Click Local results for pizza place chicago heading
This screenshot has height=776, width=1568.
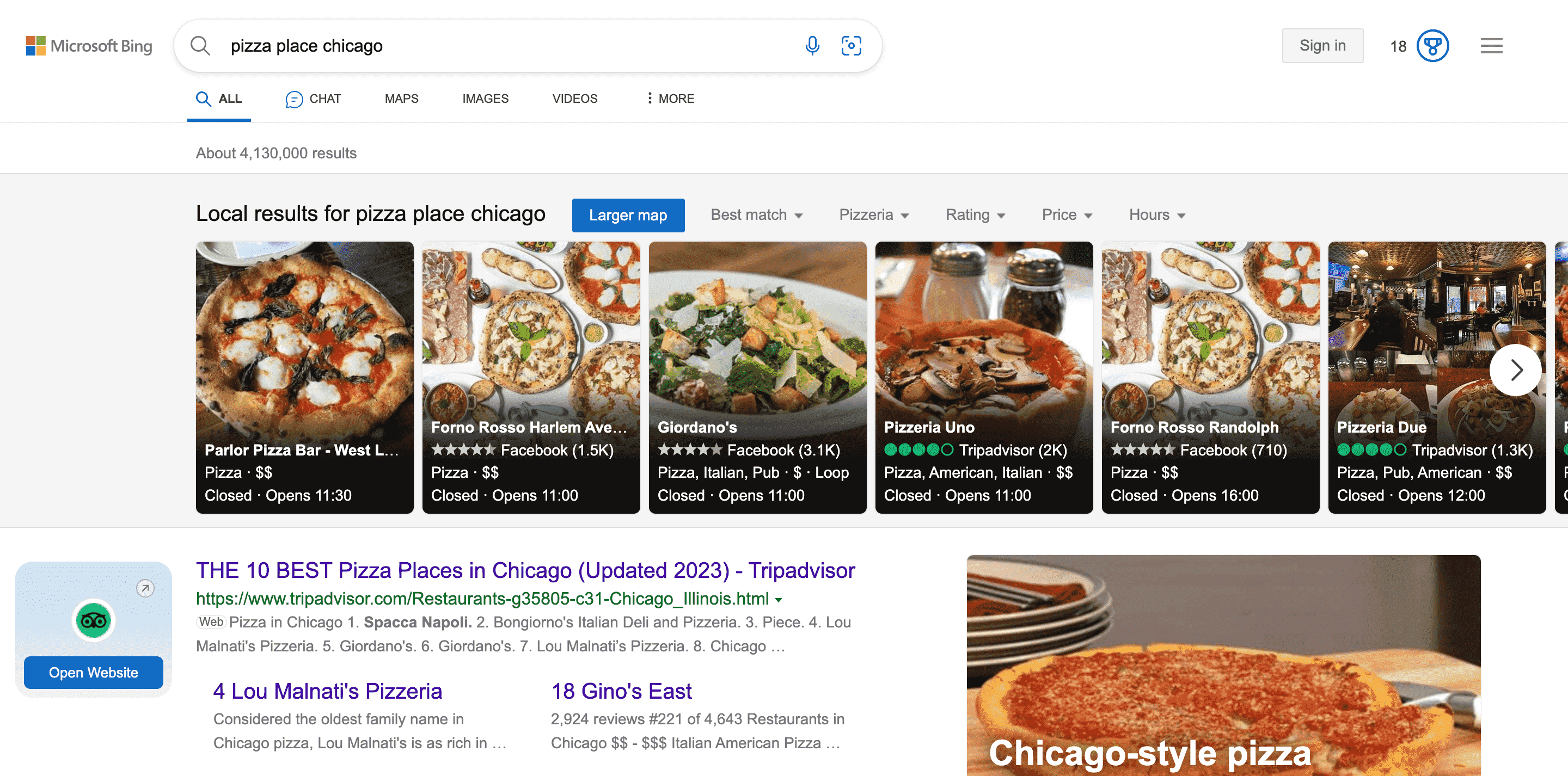[370, 214]
